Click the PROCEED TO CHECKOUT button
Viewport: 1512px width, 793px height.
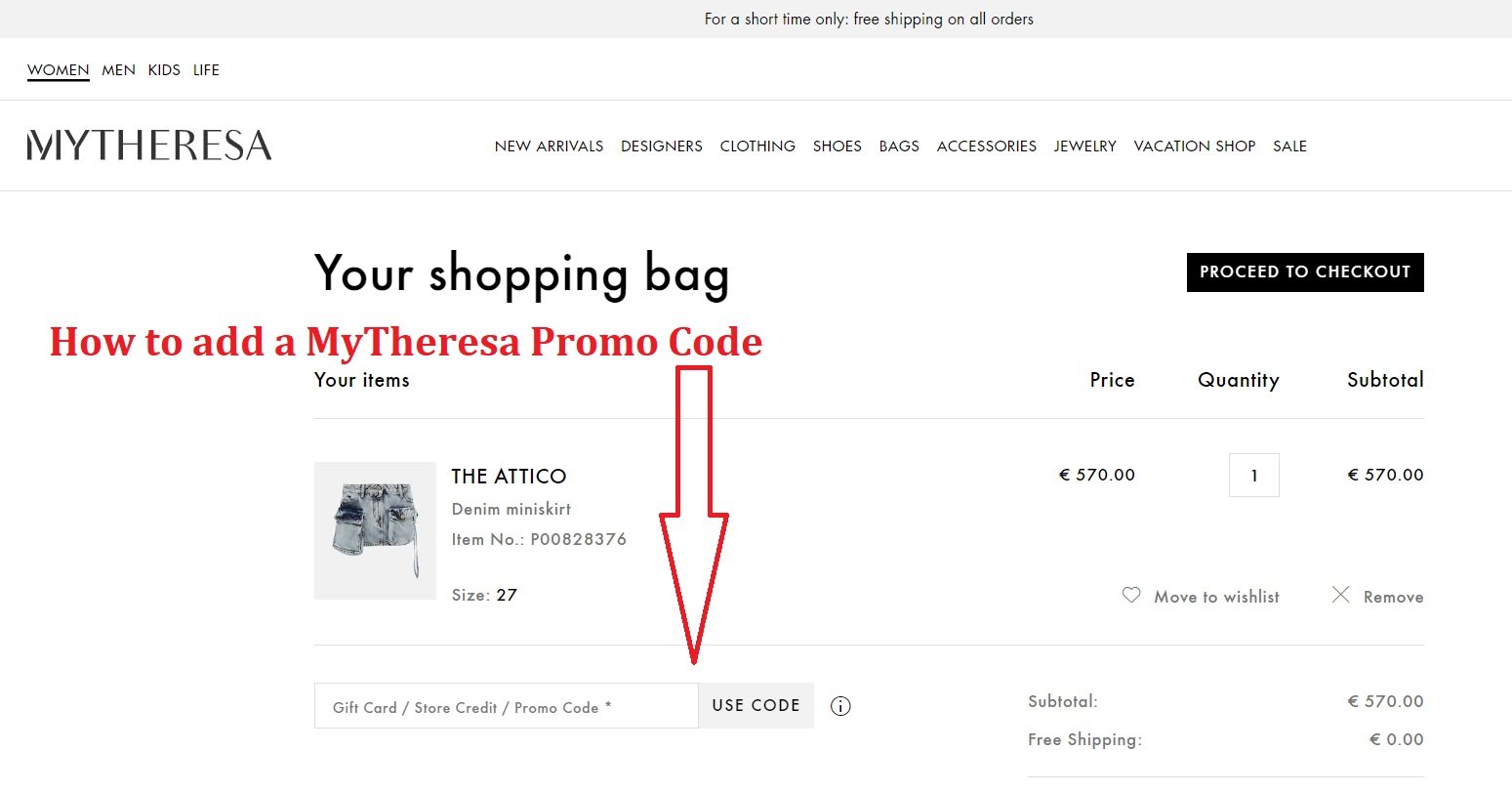[x=1304, y=271]
